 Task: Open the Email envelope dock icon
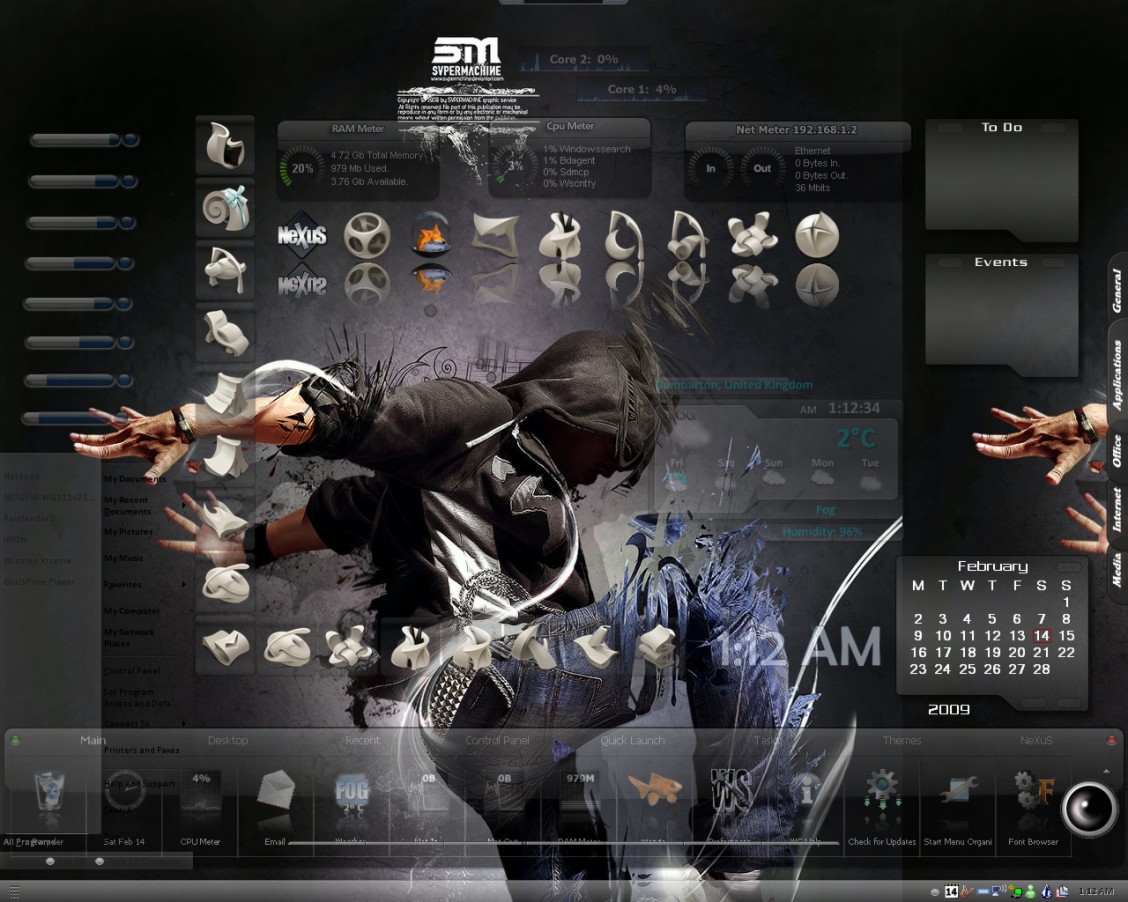pyautogui.click(x=276, y=791)
